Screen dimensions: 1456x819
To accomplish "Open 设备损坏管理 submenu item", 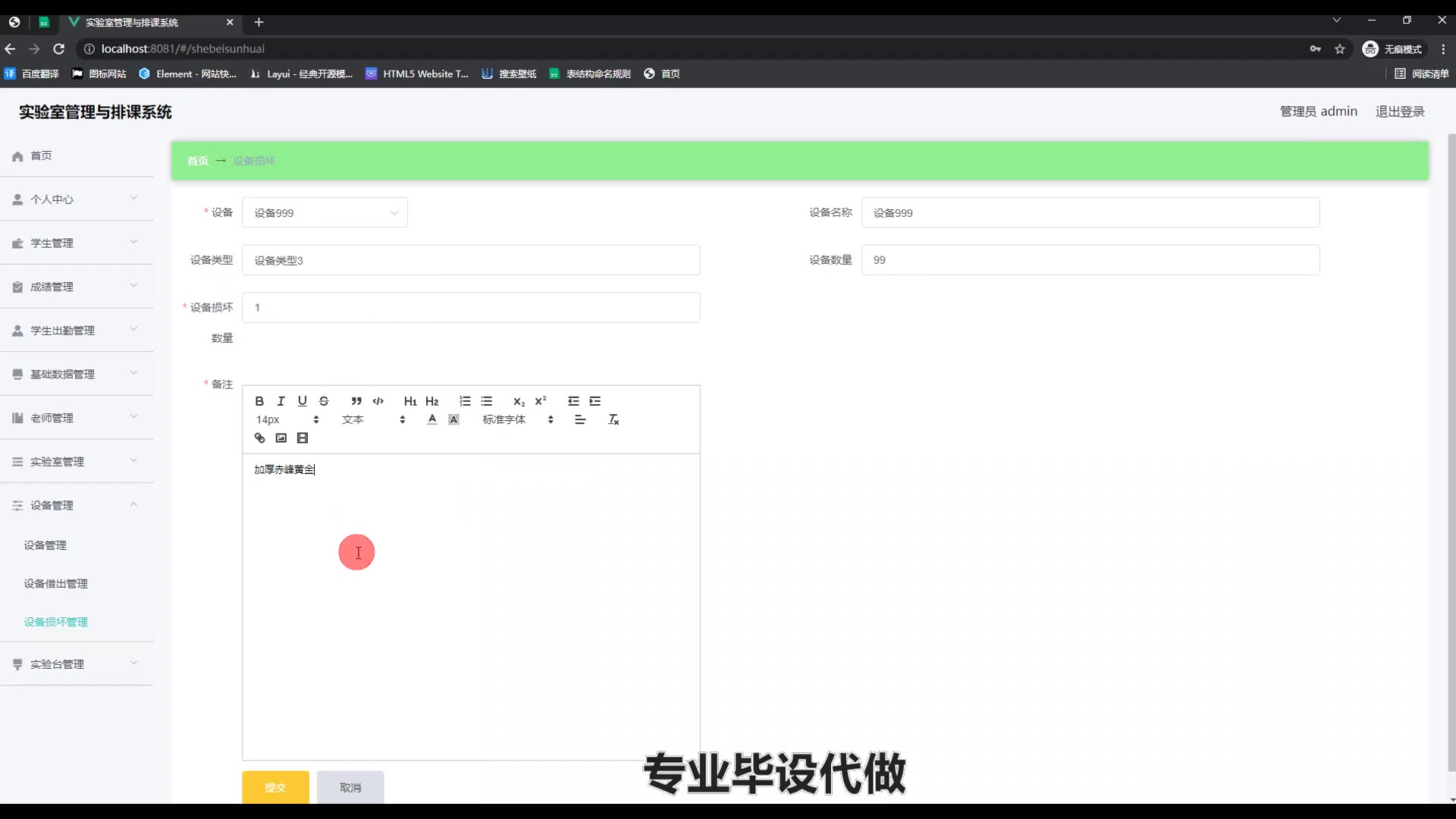I will point(56,622).
